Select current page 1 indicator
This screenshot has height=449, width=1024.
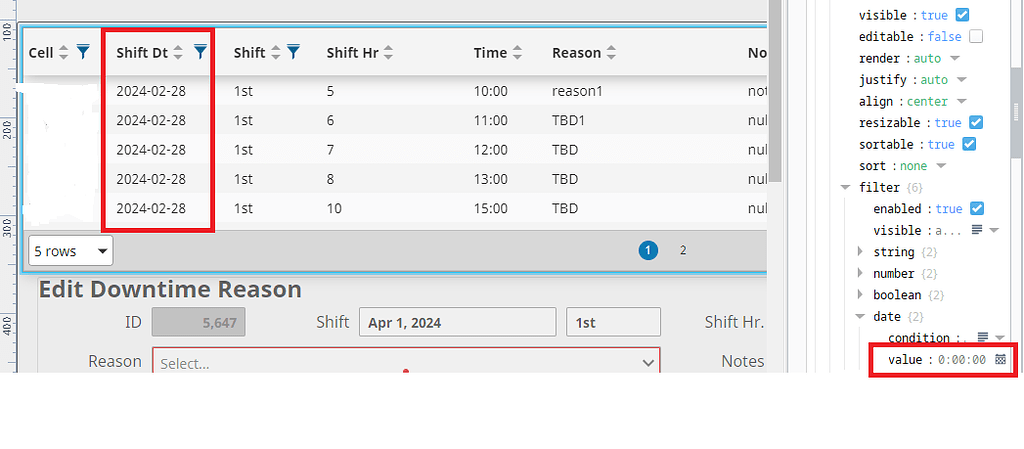(x=648, y=251)
